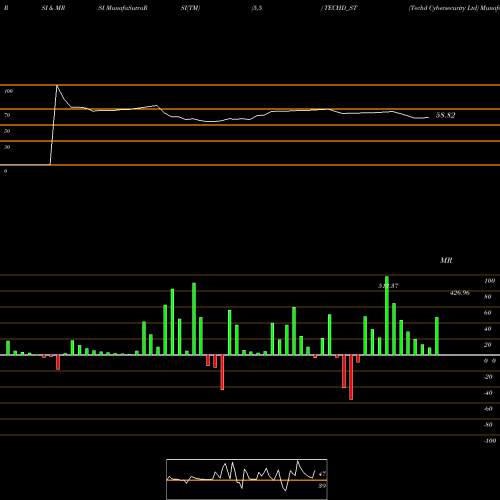Click the MR axis label 40
Image resolution: width=500 pixels, height=500 pixels.
488,329
